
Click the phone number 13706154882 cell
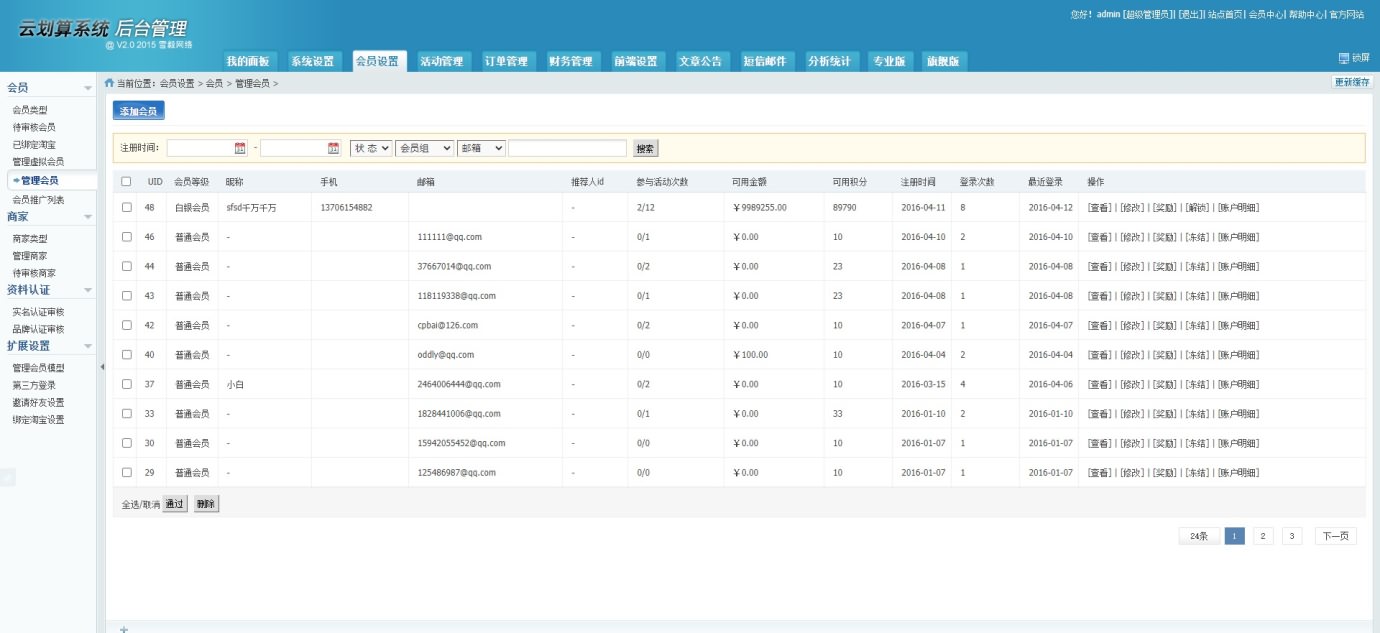coord(346,208)
